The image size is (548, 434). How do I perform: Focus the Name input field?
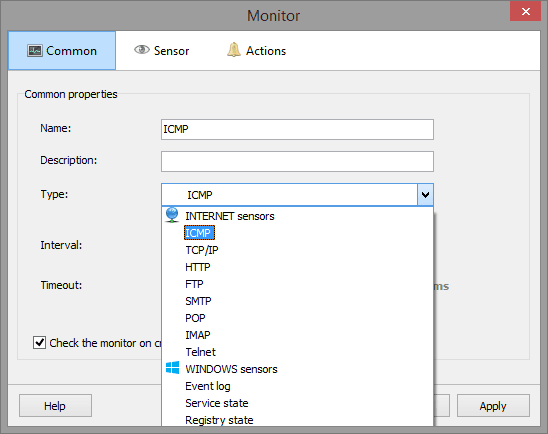(297, 129)
